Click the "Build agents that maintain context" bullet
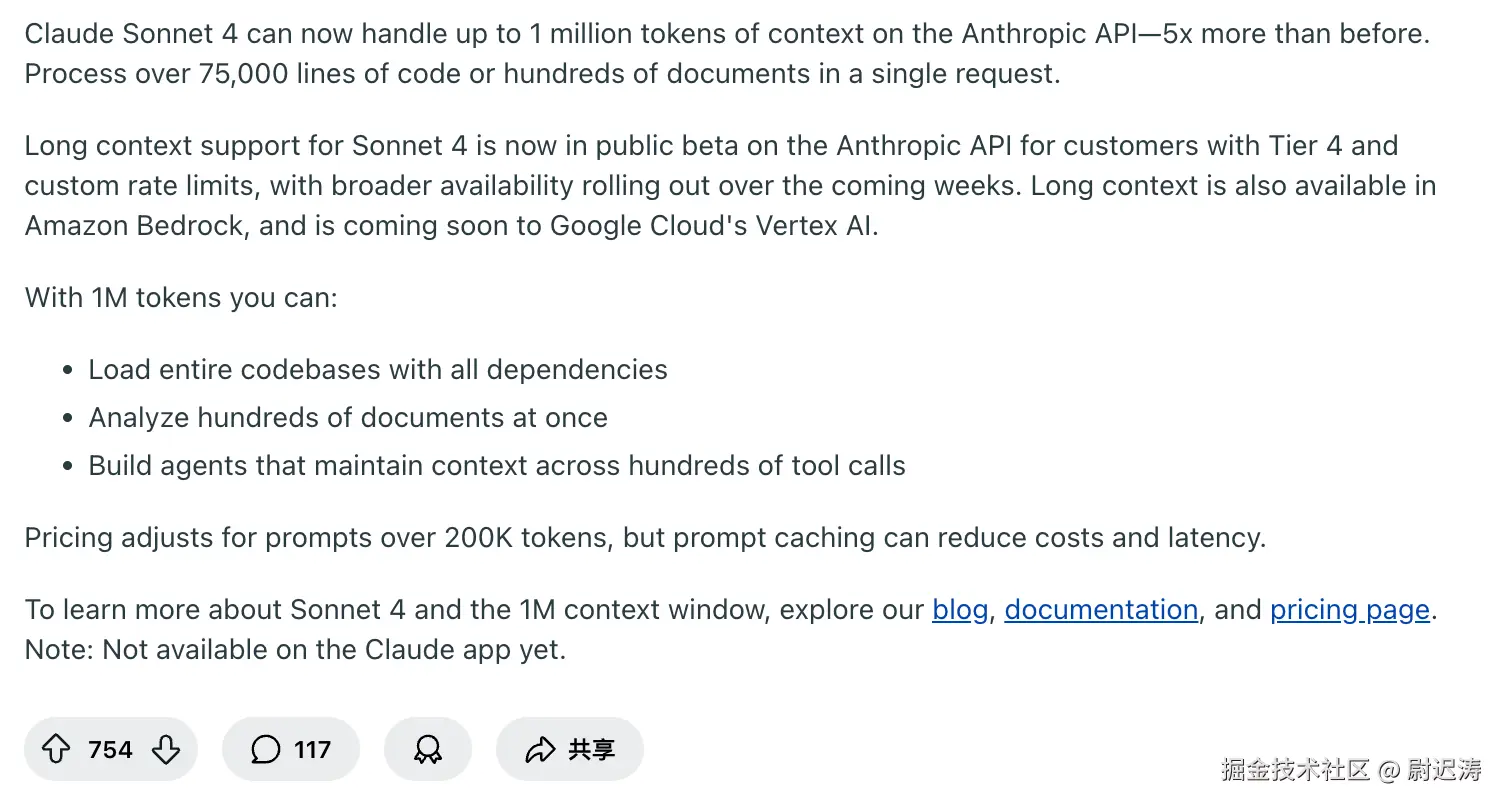 coord(497,466)
